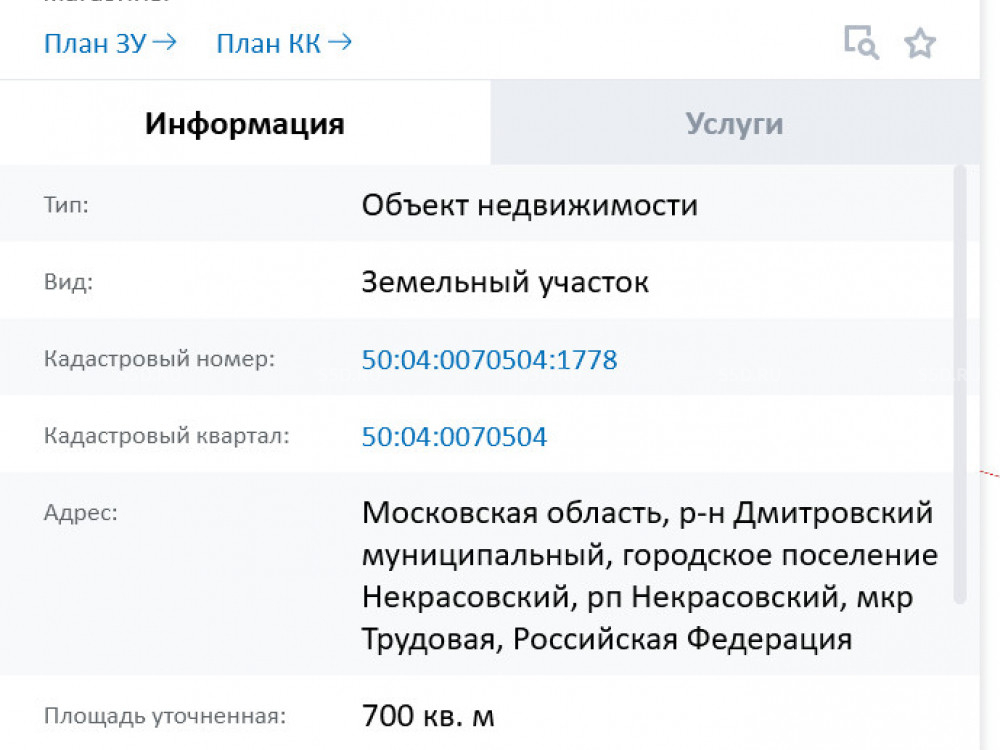Open cadastral number 50:04:0070504:1778
The image size is (1000, 750).
tap(489, 359)
